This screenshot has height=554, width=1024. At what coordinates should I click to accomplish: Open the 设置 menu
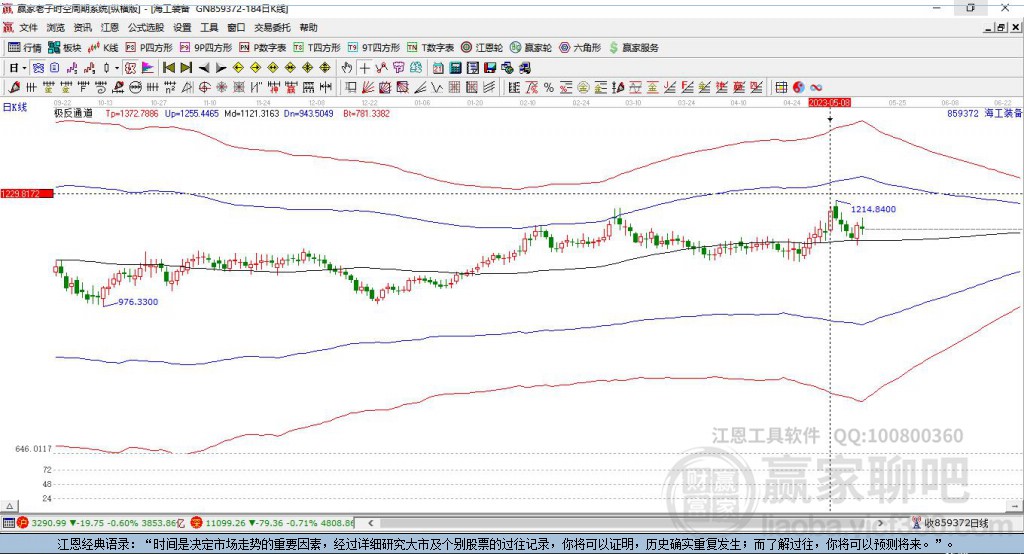coord(182,27)
